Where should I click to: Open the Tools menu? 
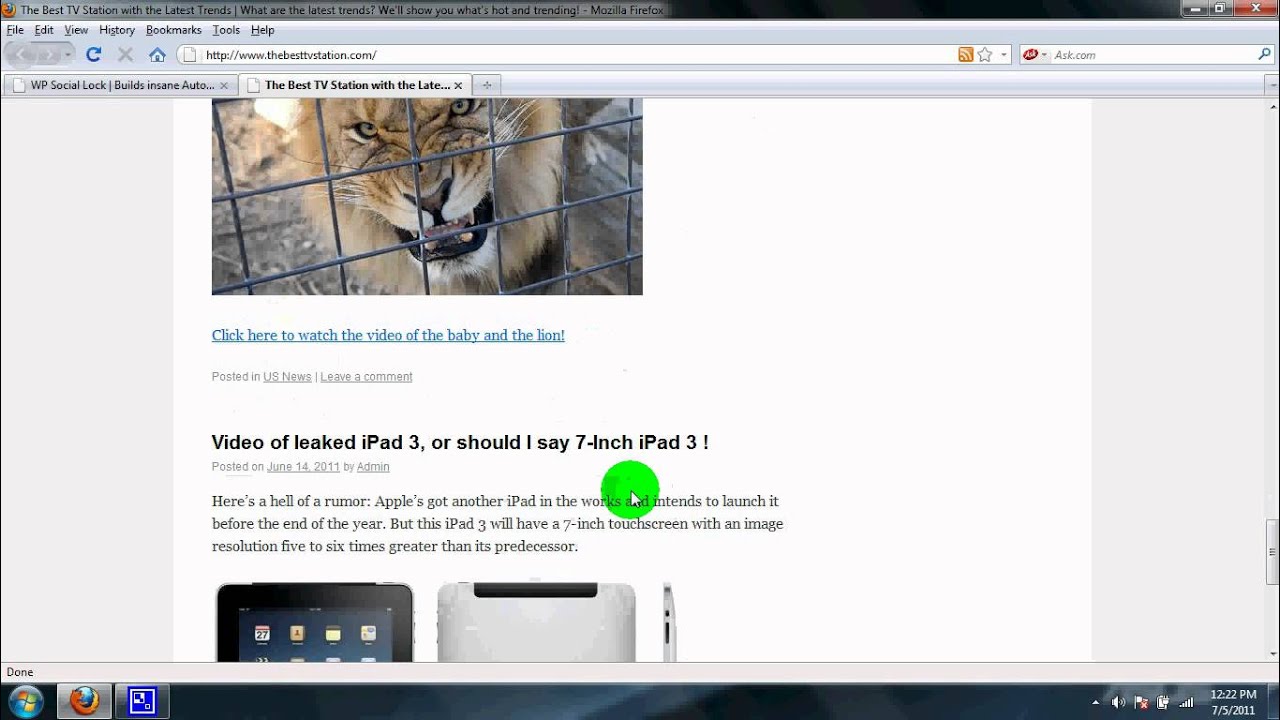click(x=226, y=30)
